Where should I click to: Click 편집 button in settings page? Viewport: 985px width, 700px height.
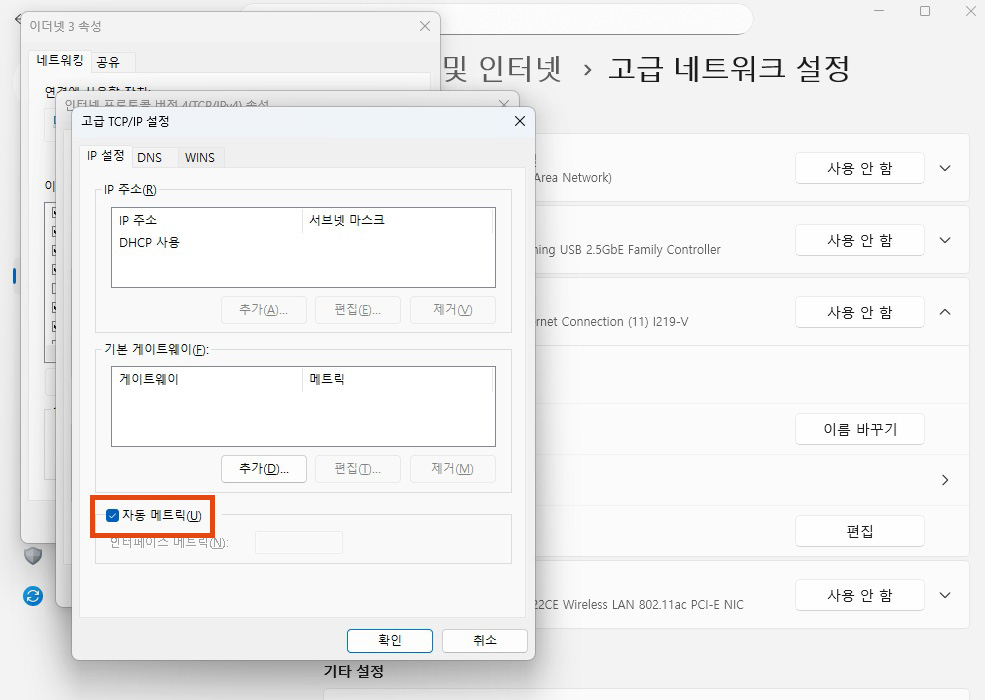tap(859, 531)
